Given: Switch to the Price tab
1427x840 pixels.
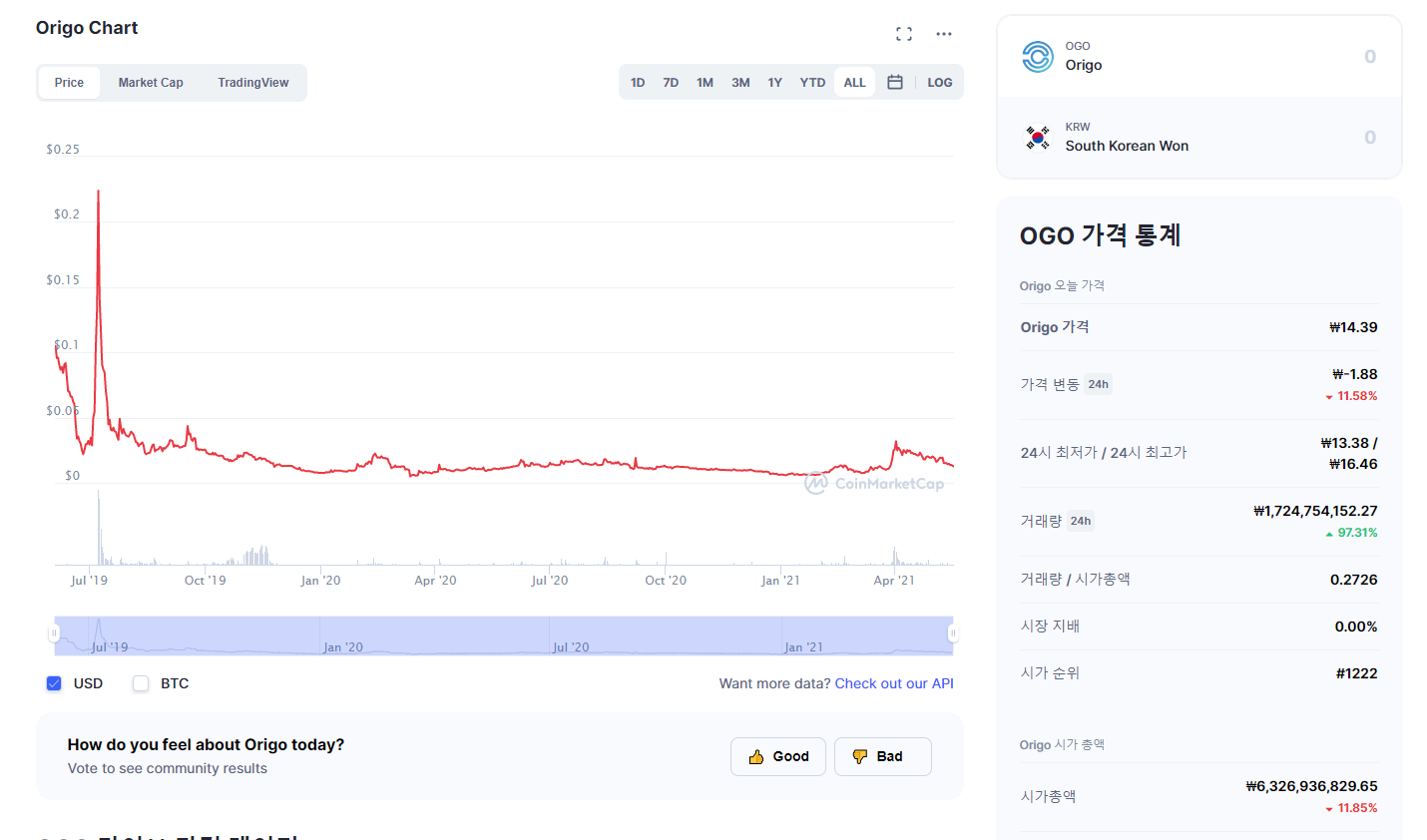Looking at the screenshot, I should (69, 83).
